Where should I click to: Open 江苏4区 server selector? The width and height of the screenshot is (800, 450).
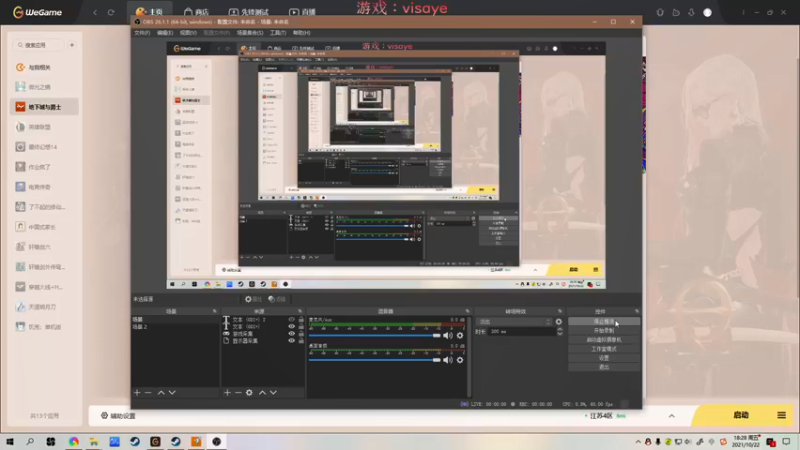601,416
